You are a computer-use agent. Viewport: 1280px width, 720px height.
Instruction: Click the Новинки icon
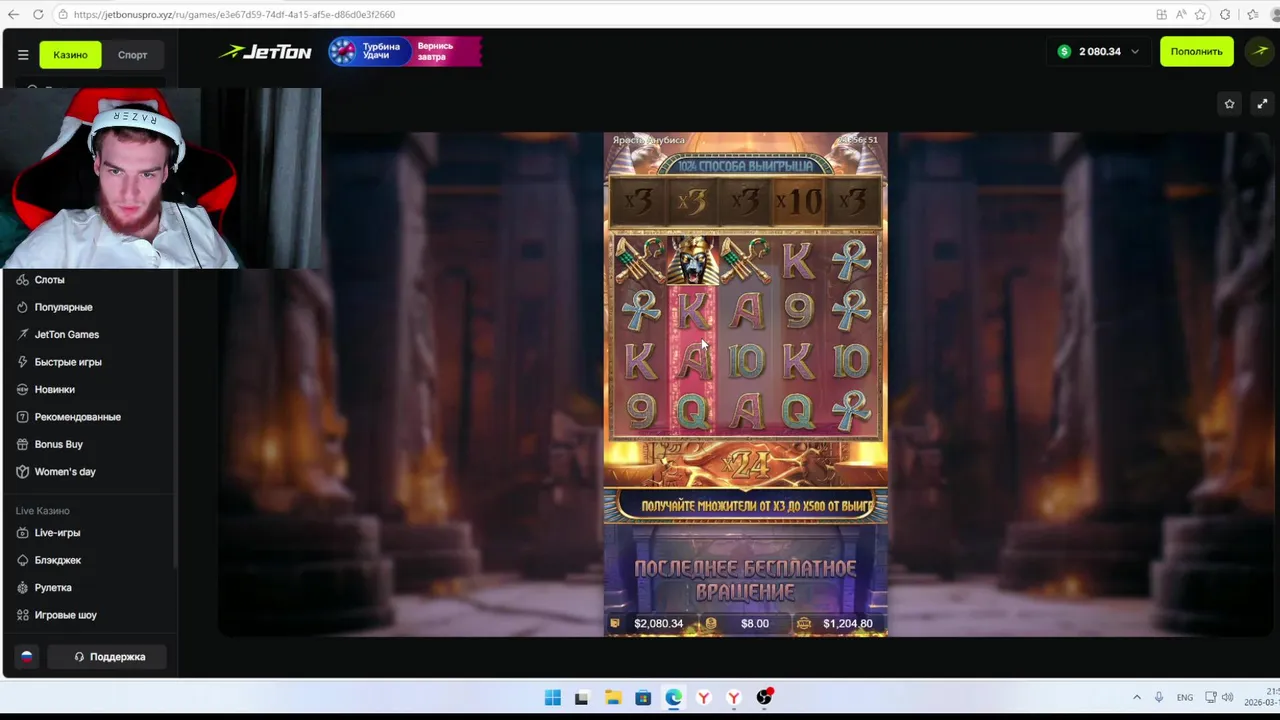coord(22,389)
